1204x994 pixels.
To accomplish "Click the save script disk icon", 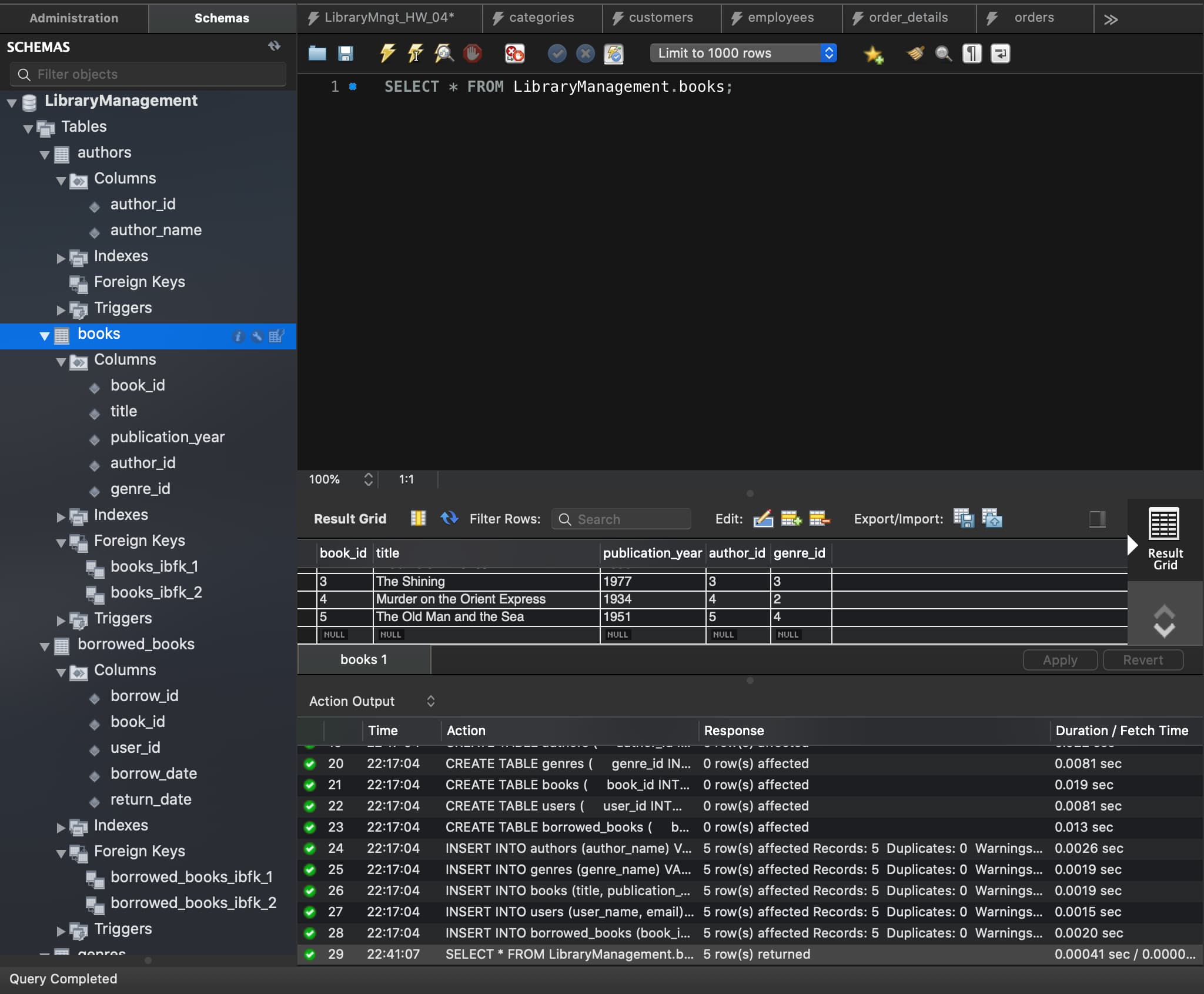I will pos(346,54).
